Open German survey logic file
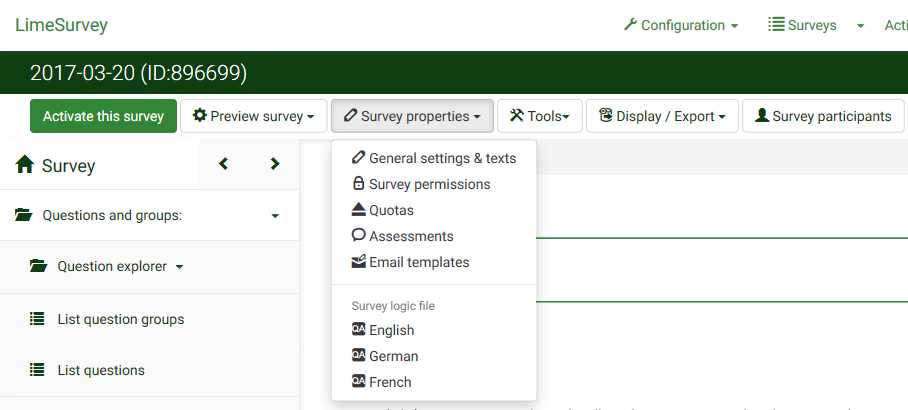Viewport: 908px width, 410px height. [393, 356]
